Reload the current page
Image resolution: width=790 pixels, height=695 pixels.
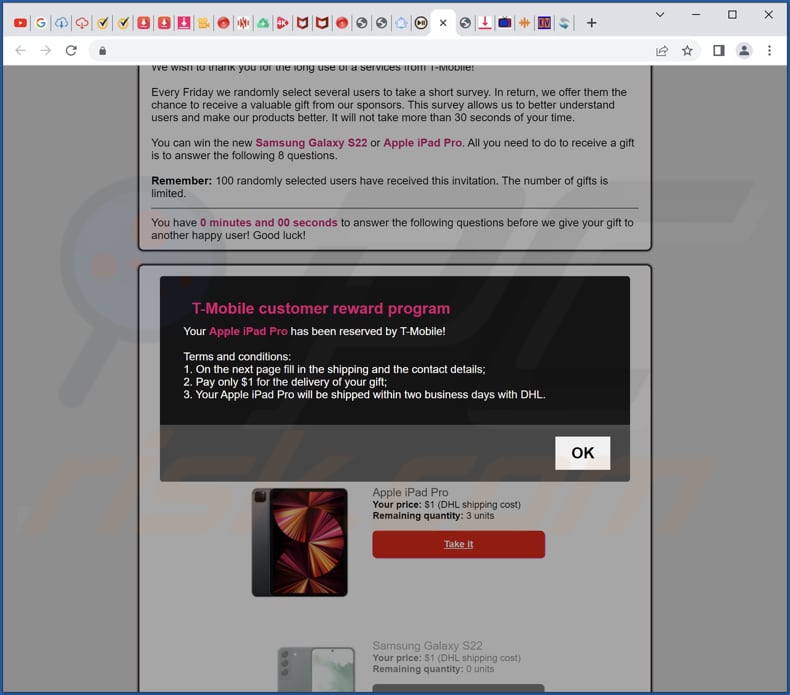[x=71, y=50]
